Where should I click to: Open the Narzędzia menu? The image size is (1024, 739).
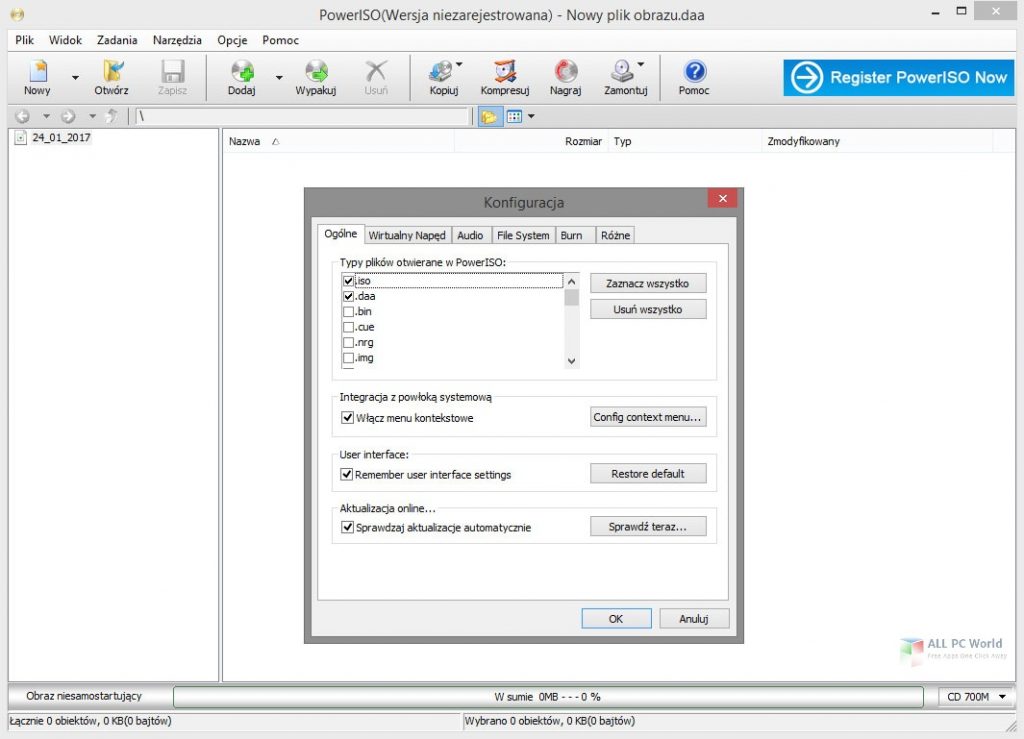[177, 40]
